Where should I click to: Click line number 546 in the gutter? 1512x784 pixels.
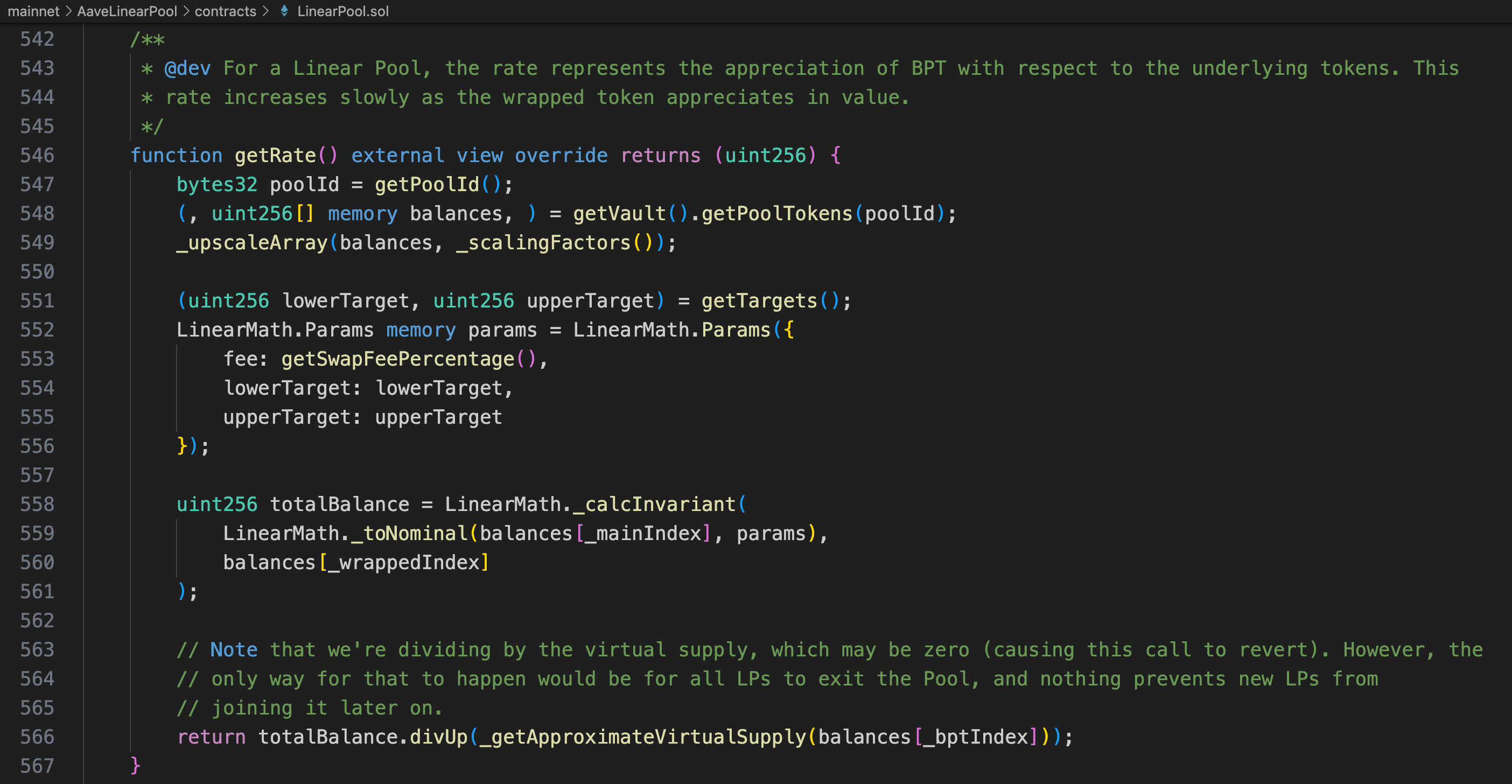pos(37,156)
